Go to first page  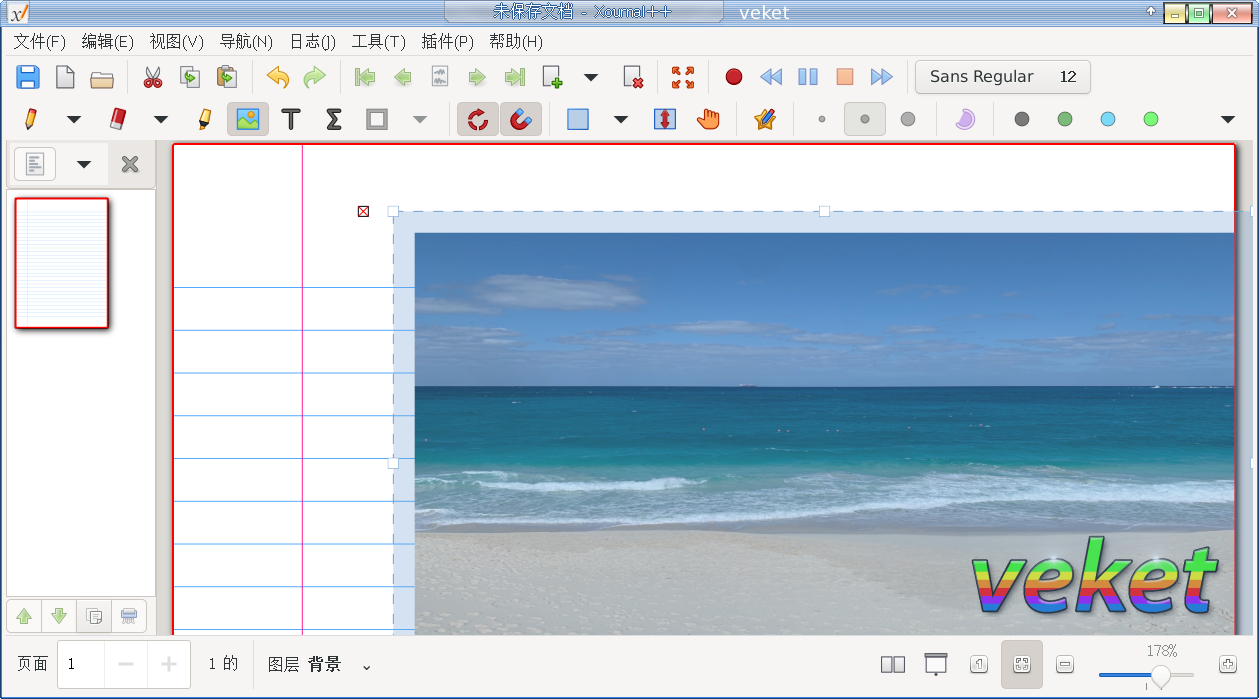365,77
